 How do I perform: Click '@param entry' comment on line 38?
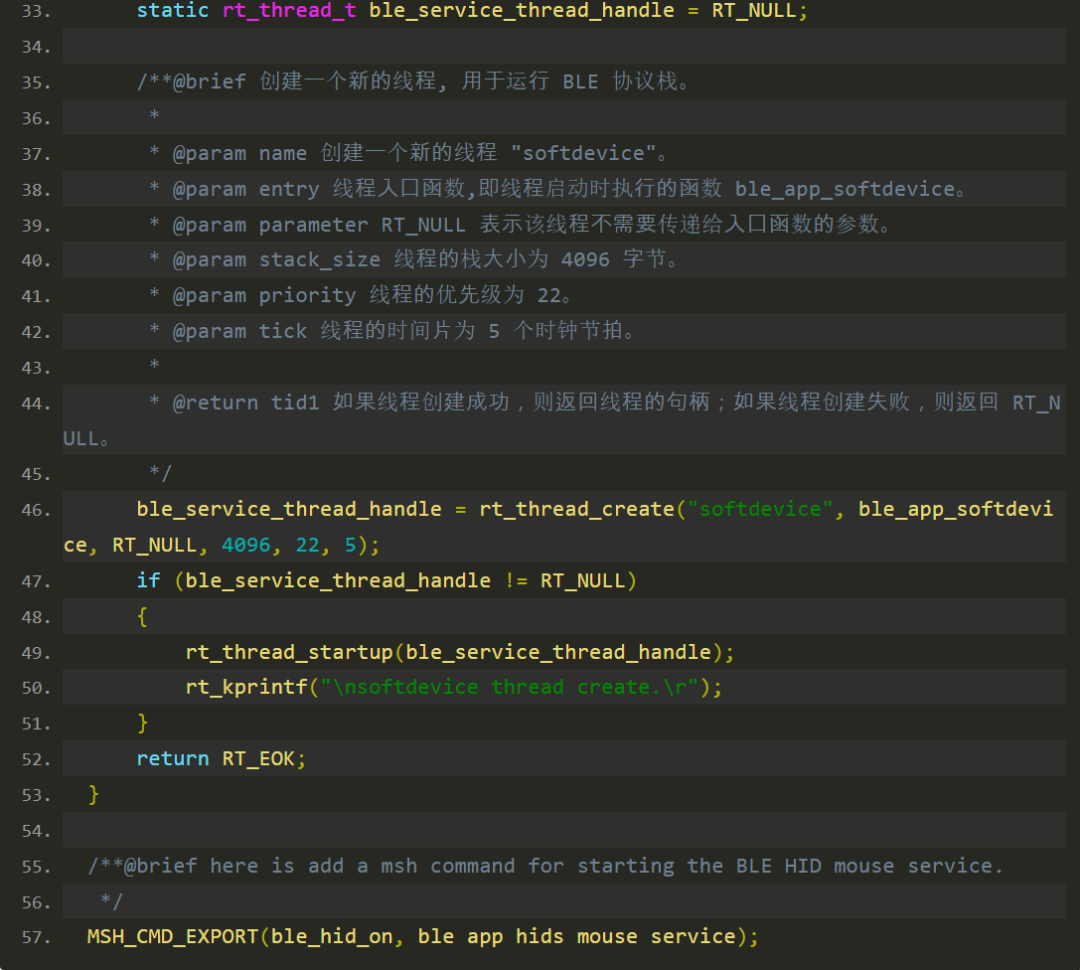pyautogui.click(x=246, y=189)
